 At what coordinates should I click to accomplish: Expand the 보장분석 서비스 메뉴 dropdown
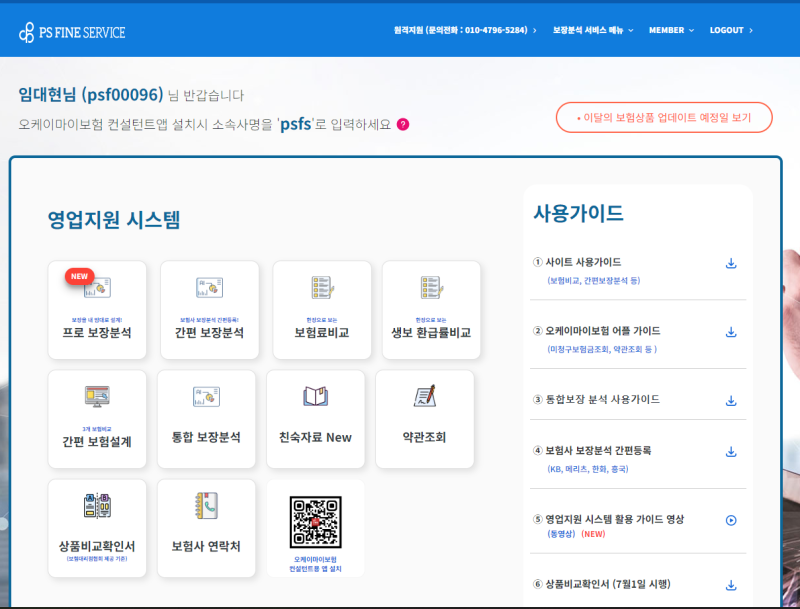tap(593, 30)
